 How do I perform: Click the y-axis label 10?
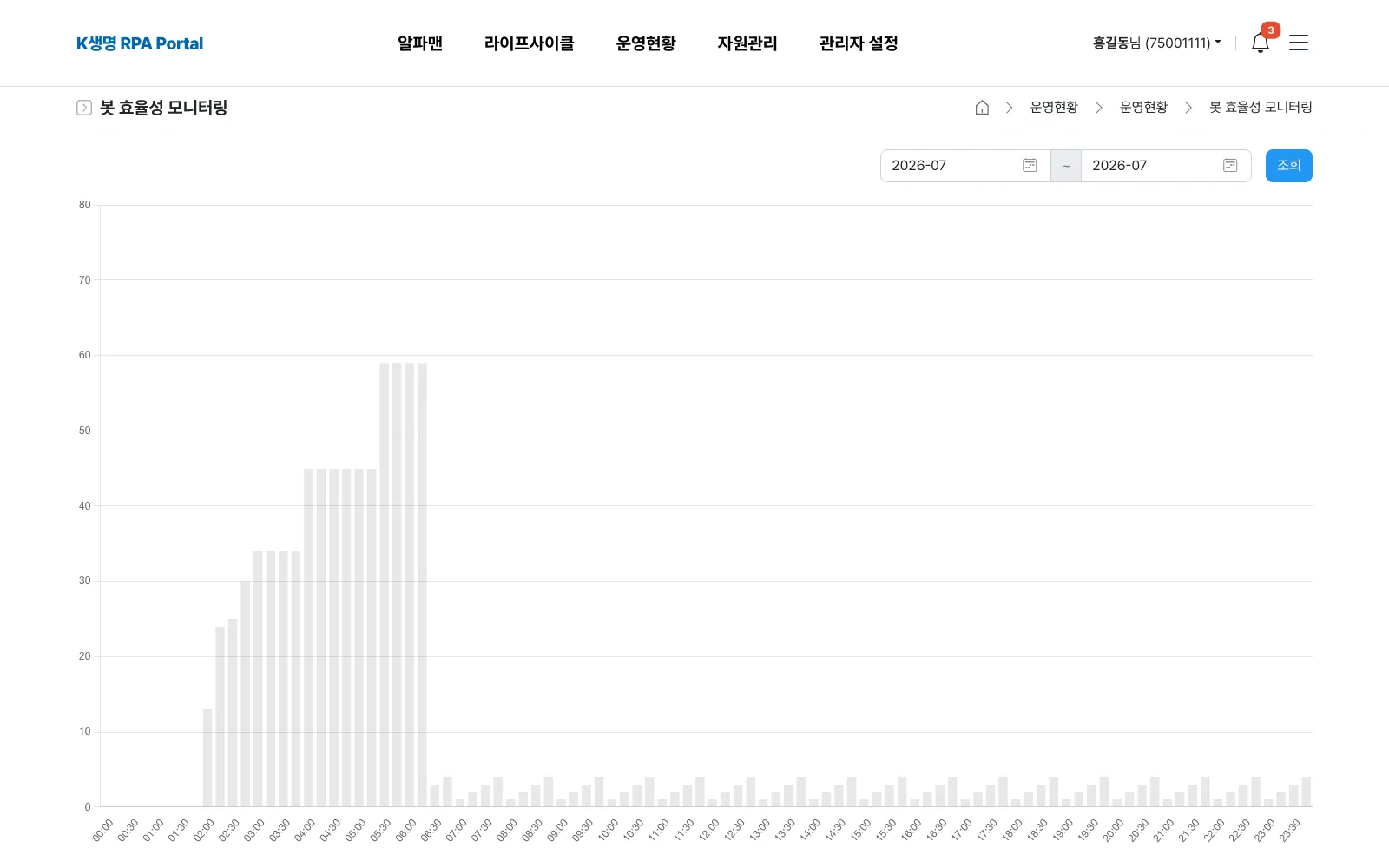(x=84, y=732)
